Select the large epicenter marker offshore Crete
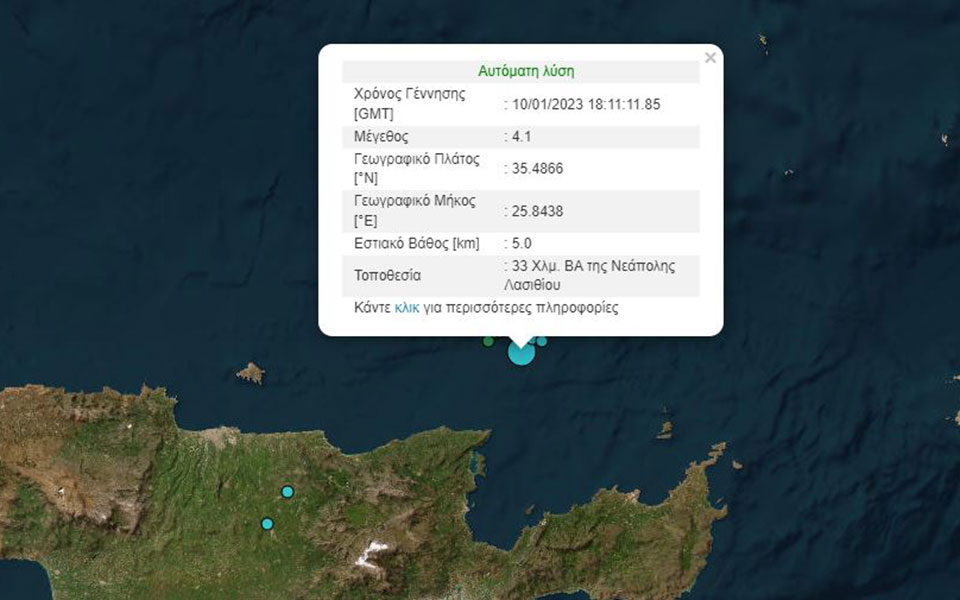Screen dimensions: 960x600 point(520,355)
